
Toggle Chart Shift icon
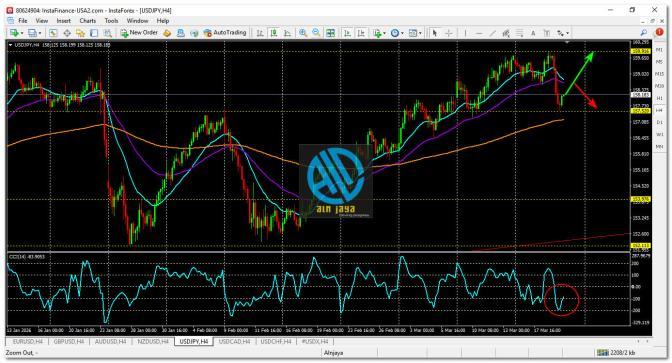tap(361, 33)
